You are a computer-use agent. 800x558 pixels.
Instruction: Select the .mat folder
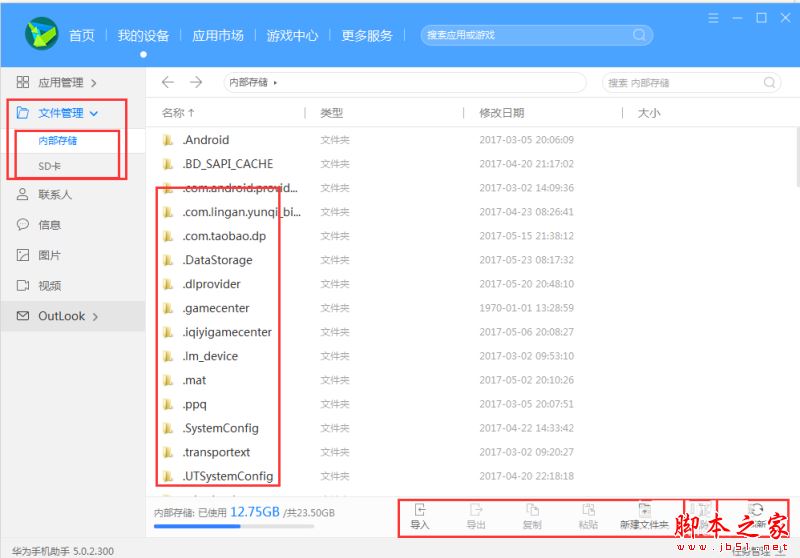click(x=194, y=380)
